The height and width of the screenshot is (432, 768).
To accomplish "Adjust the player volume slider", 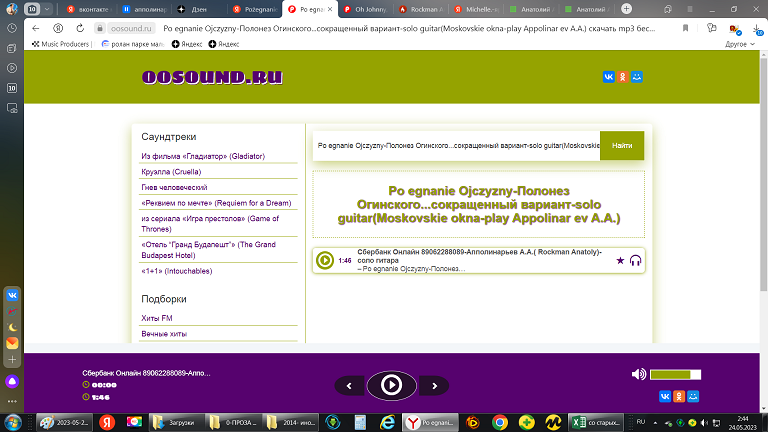I will point(675,375).
